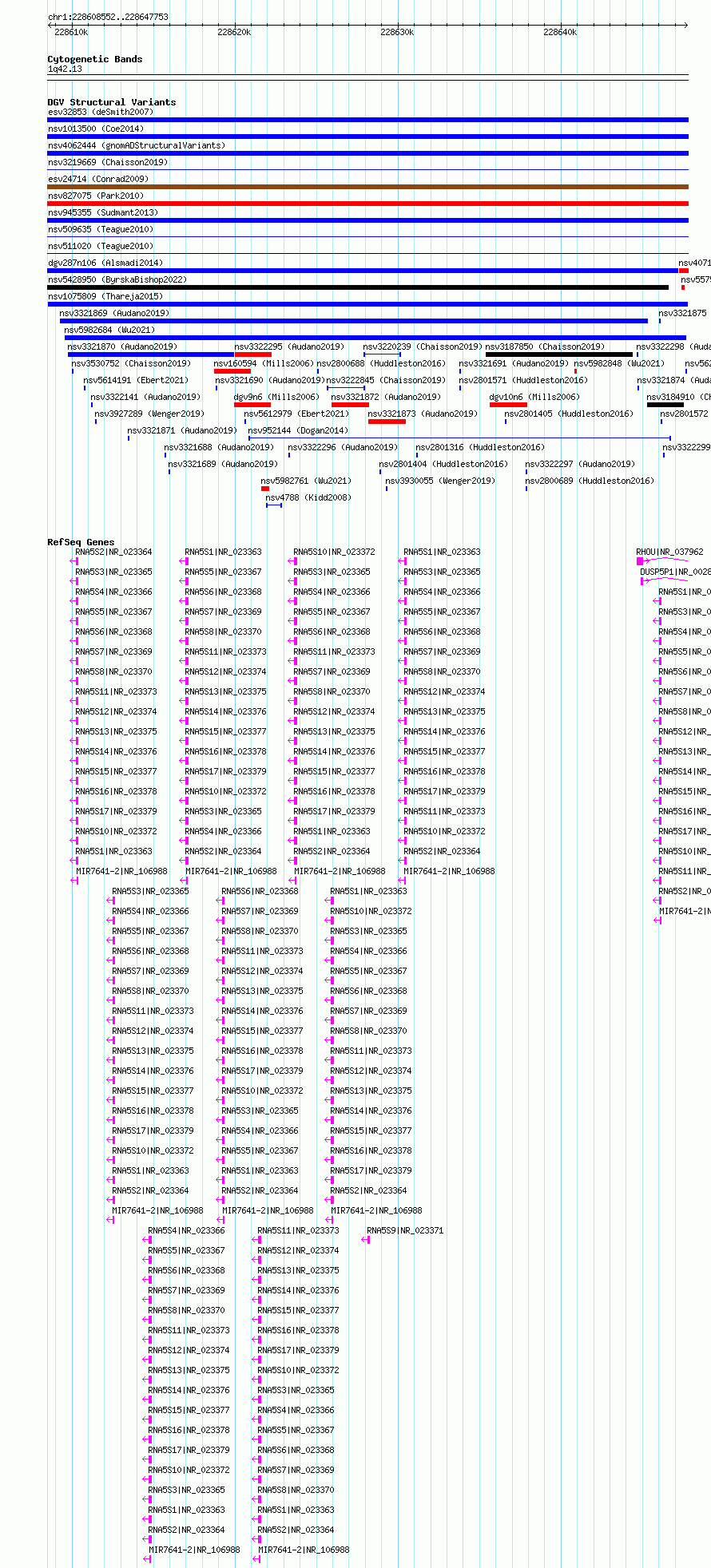Select the DGV Structural Variants track title
The height and width of the screenshot is (1568, 711).
click(x=112, y=102)
